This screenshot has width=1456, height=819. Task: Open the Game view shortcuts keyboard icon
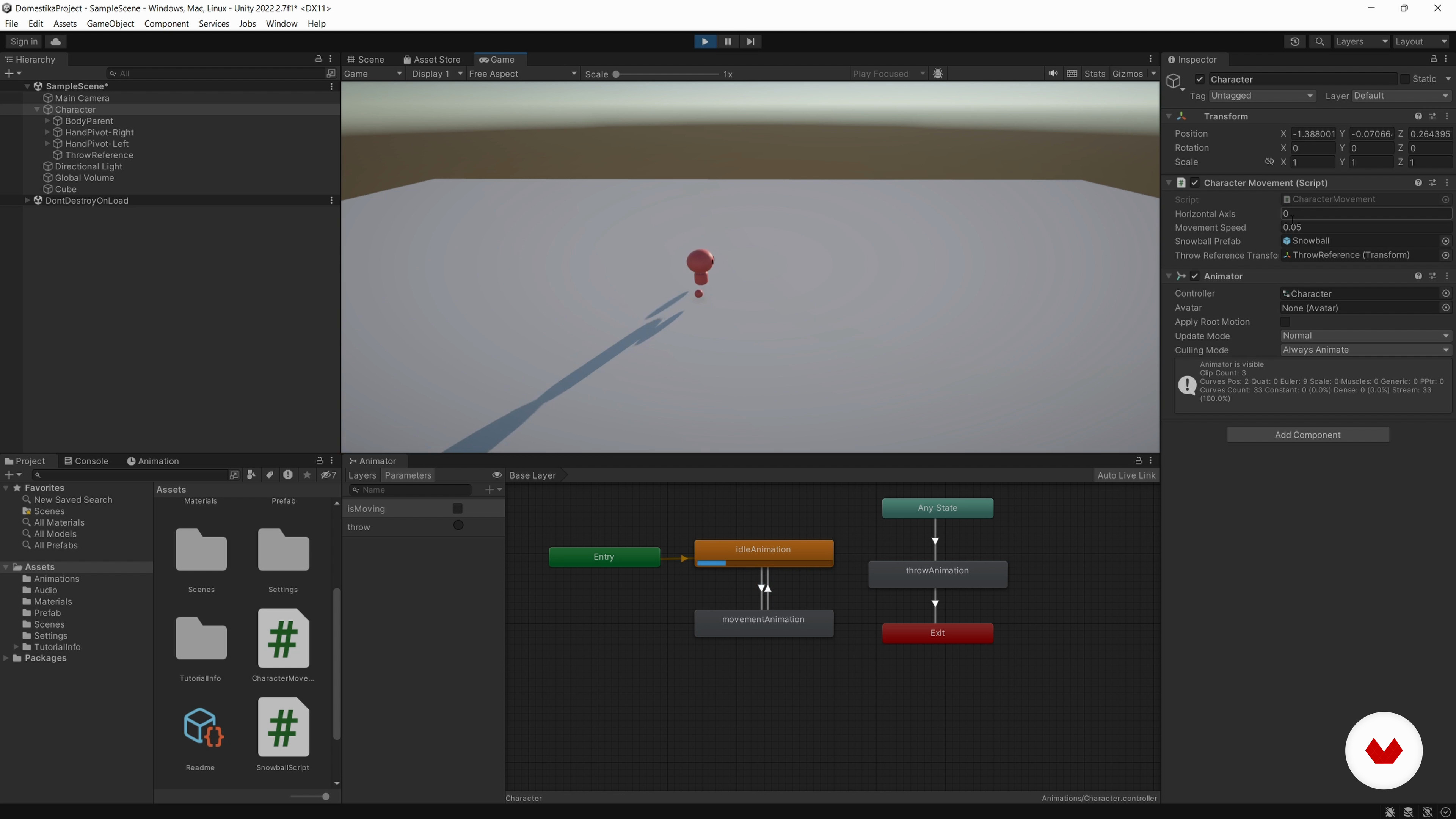(1072, 74)
